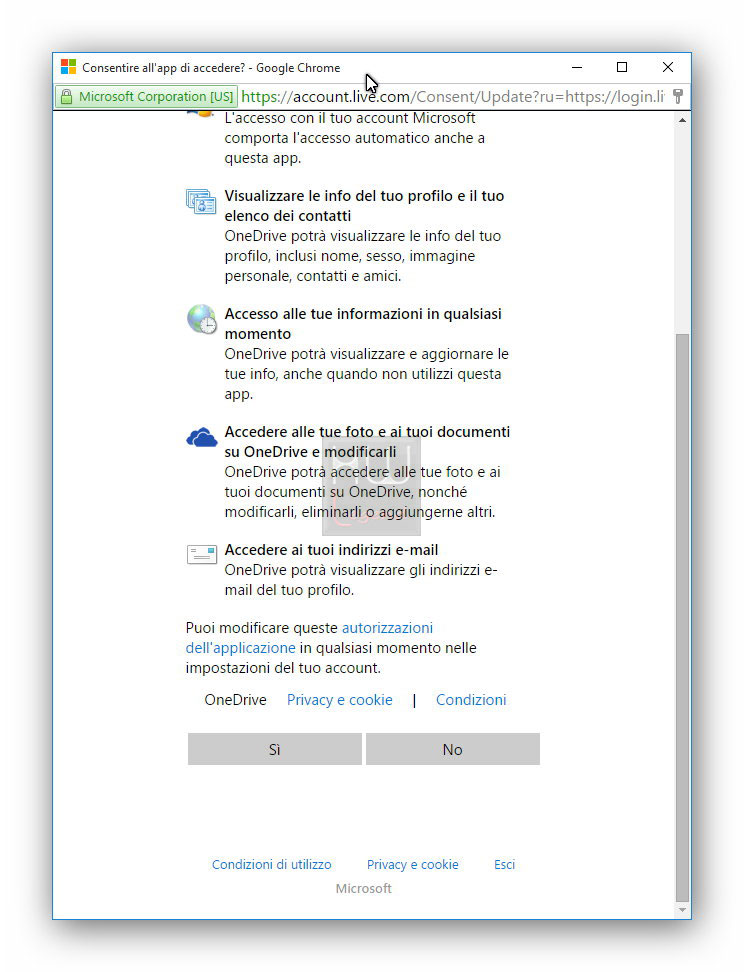Click No to deny access

coord(453,749)
